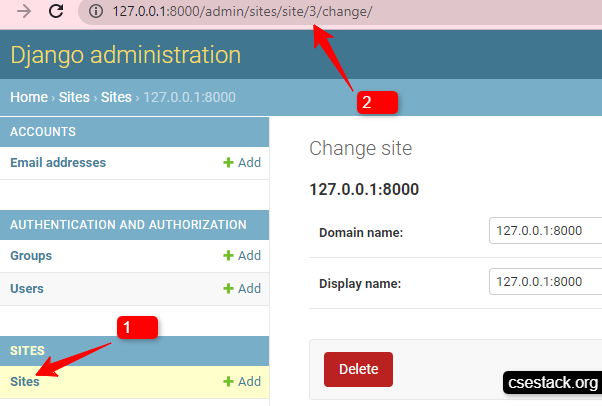Screen dimensions: 602x406
Task: Click the Domain name label
Action: click(361, 232)
